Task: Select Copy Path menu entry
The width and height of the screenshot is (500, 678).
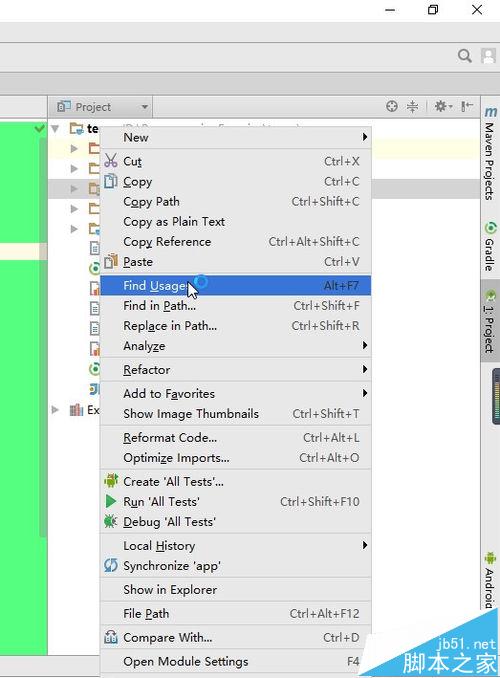Action: (236, 201)
